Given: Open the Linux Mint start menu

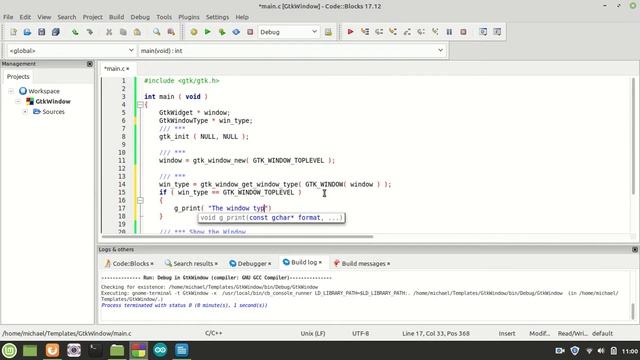Looking at the screenshot, I should coord(9,350).
